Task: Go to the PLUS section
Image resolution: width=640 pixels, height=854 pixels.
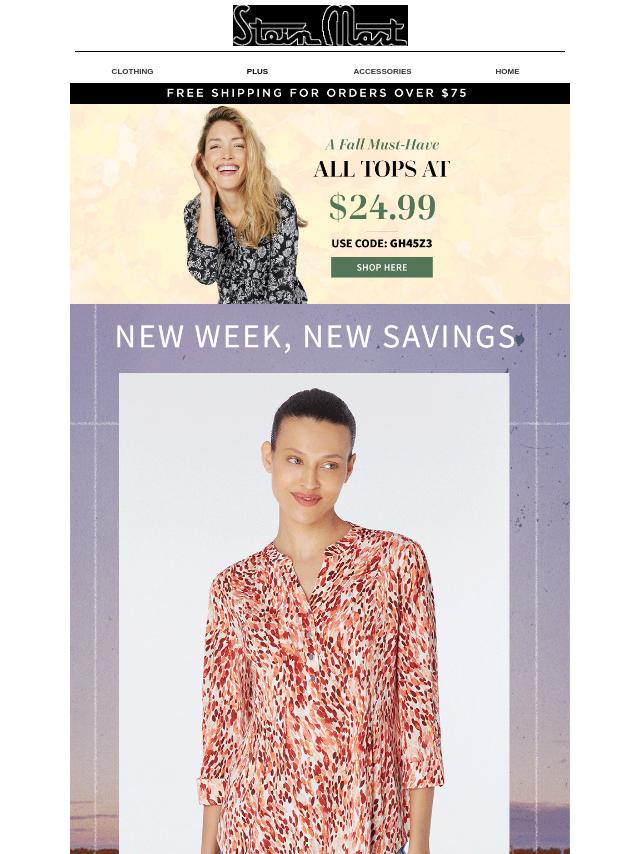Action: pos(257,71)
